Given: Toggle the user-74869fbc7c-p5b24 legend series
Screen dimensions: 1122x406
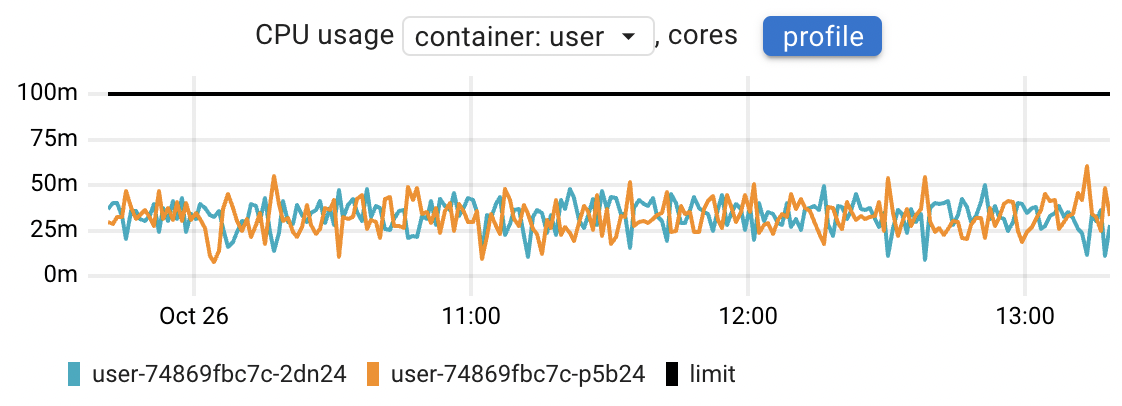Looking at the screenshot, I should point(505,374).
